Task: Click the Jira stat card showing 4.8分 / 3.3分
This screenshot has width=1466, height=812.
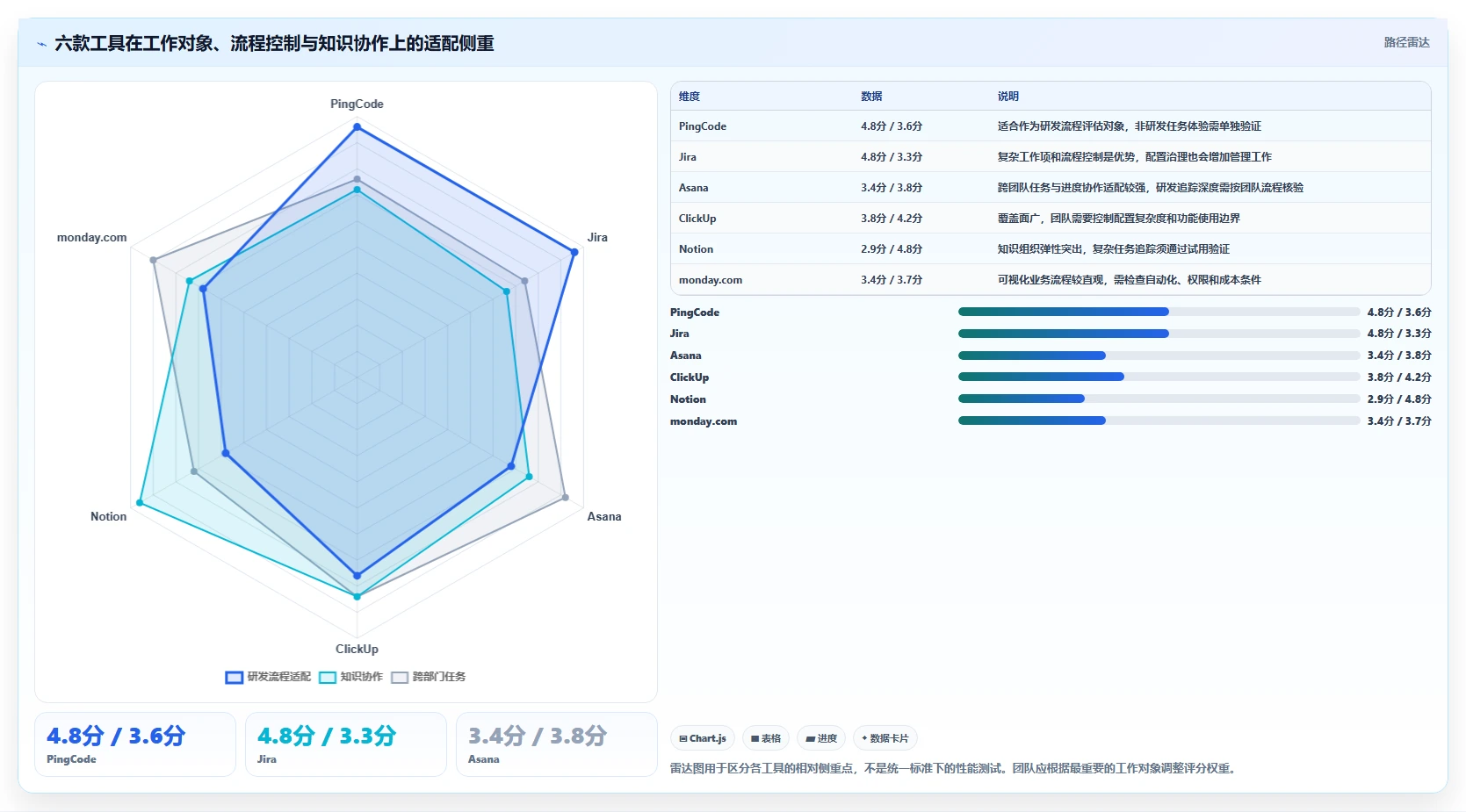Action: [x=346, y=744]
